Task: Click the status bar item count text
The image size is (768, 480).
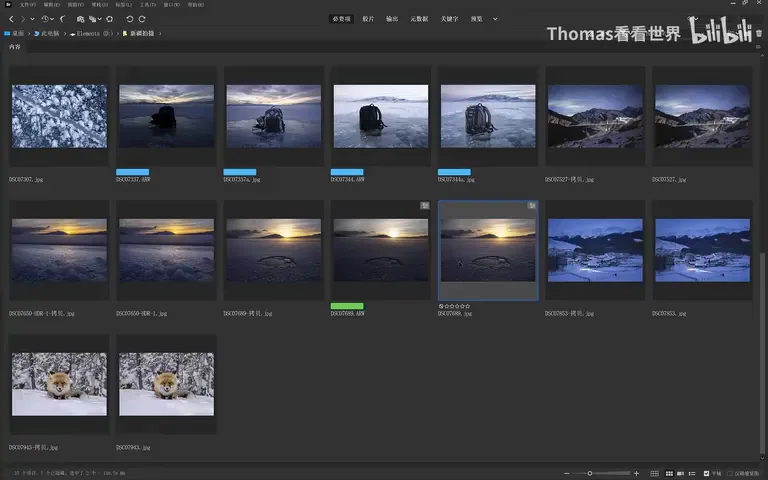Action: pyautogui.click(x=69, y=473)
